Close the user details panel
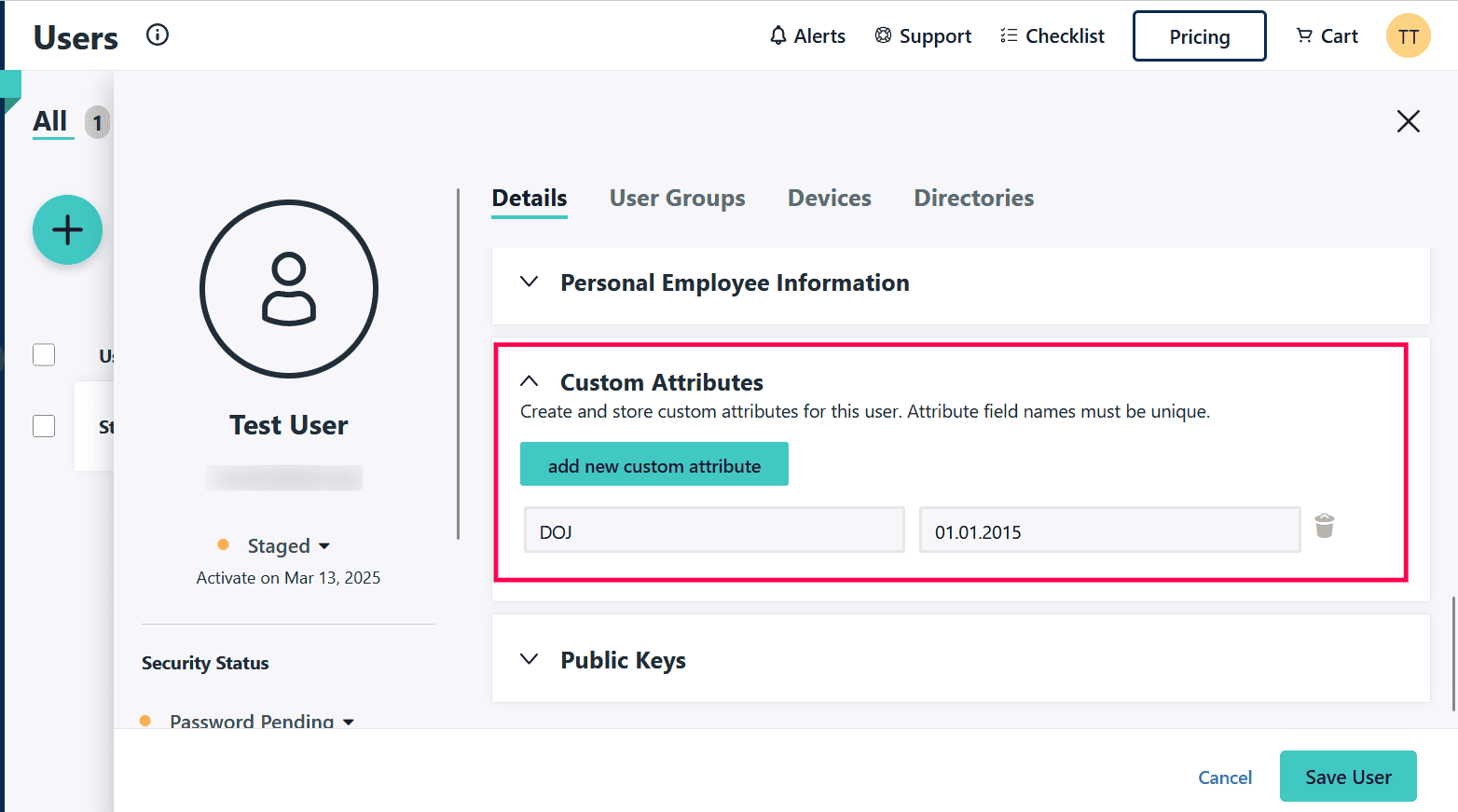Image resolution: width=1458 pixels, height=812 pixels. [x=1408, y=121]
